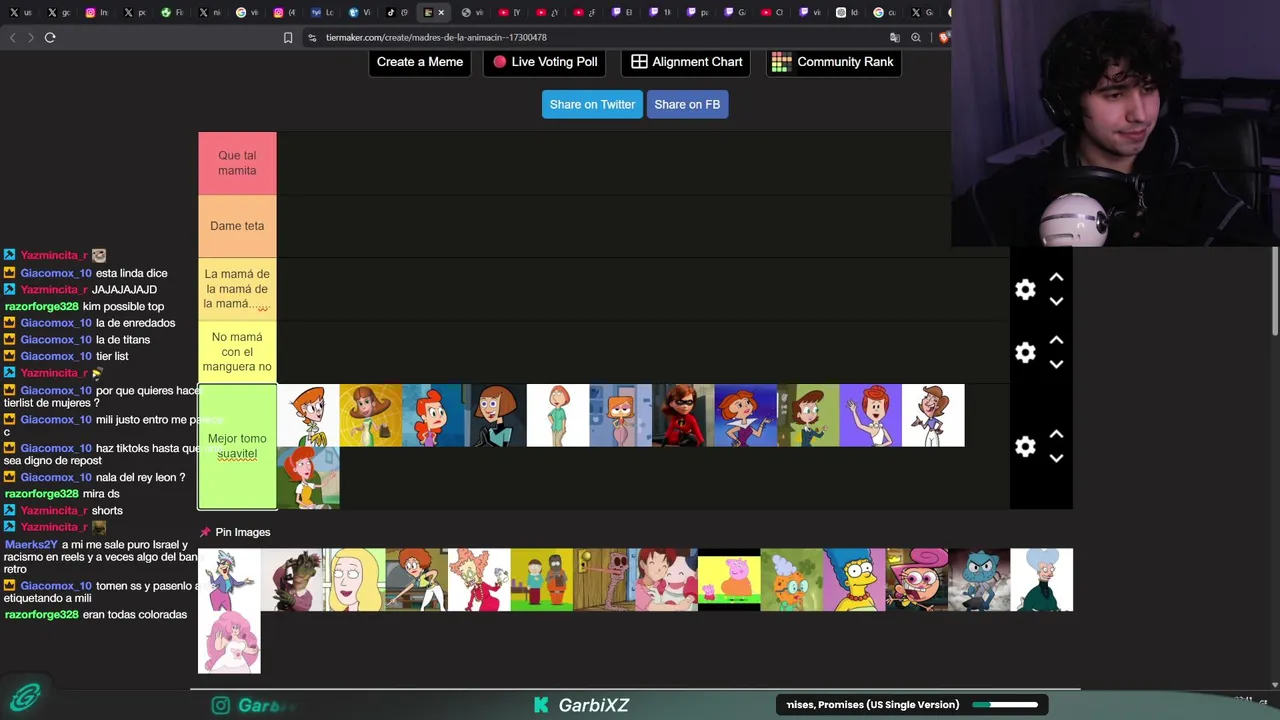Select the pink worm character thumbnail
The image size is (1280, 720).
coord(604,579)
